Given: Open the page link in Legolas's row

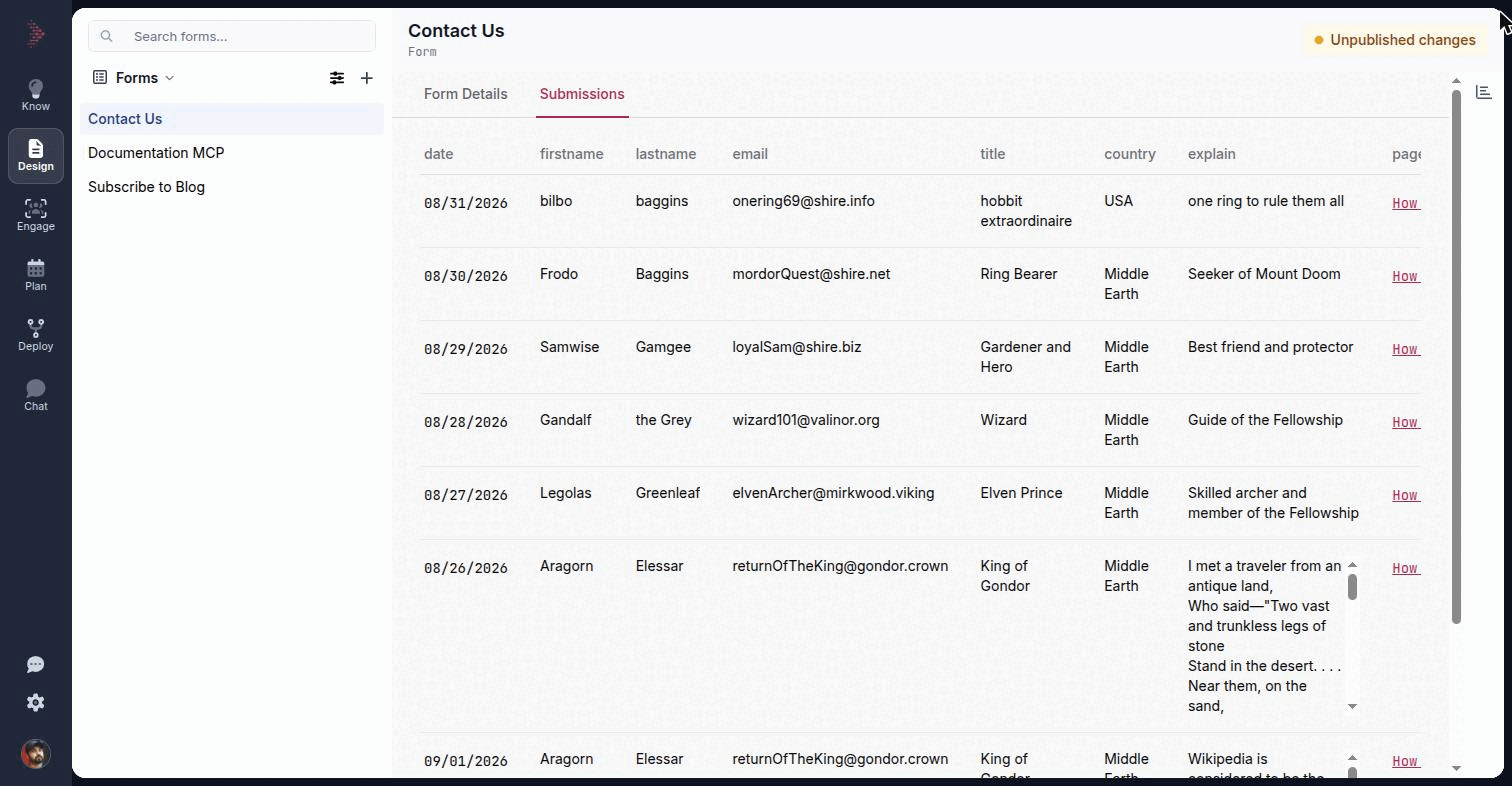Looking at the screenshot, I should pos(1406,495).
